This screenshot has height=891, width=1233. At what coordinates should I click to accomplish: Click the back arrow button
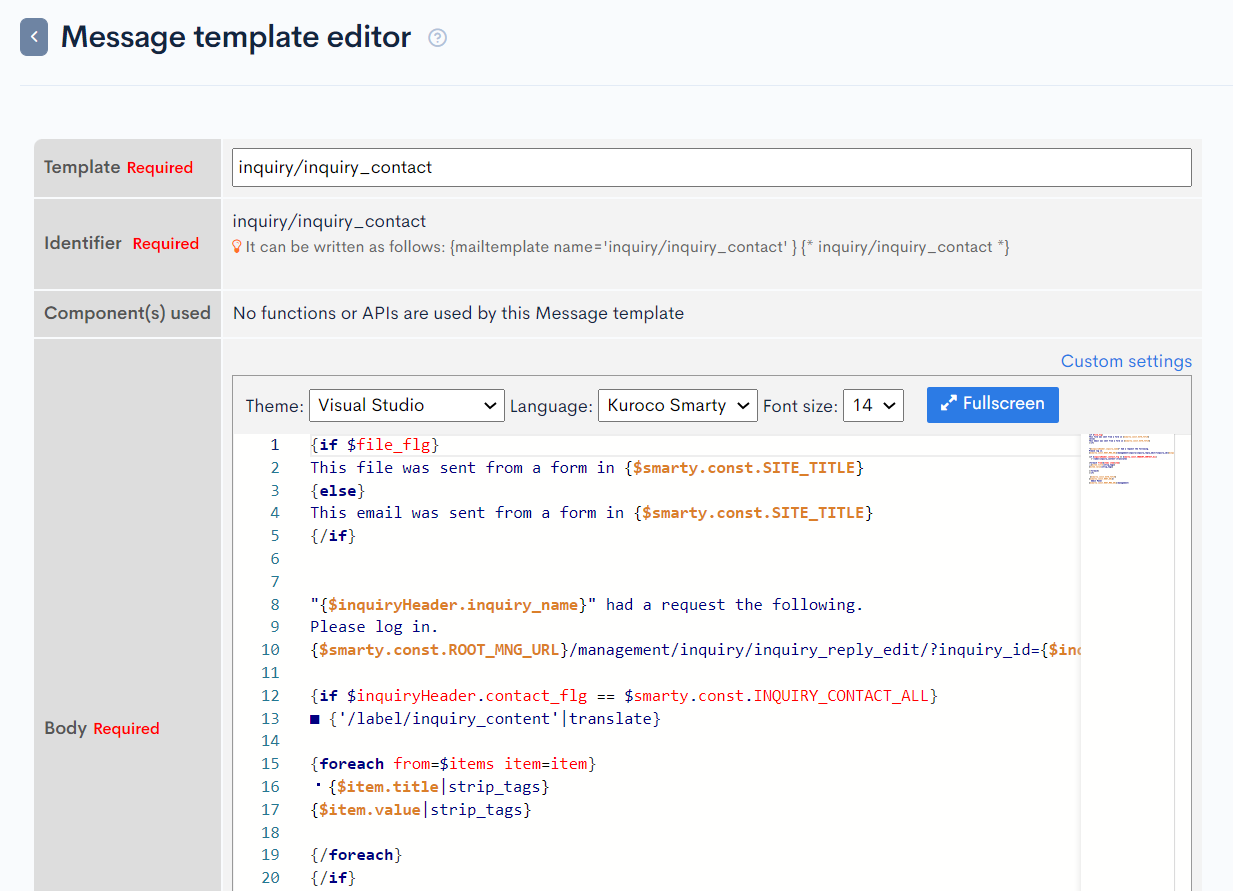[34, 37]
